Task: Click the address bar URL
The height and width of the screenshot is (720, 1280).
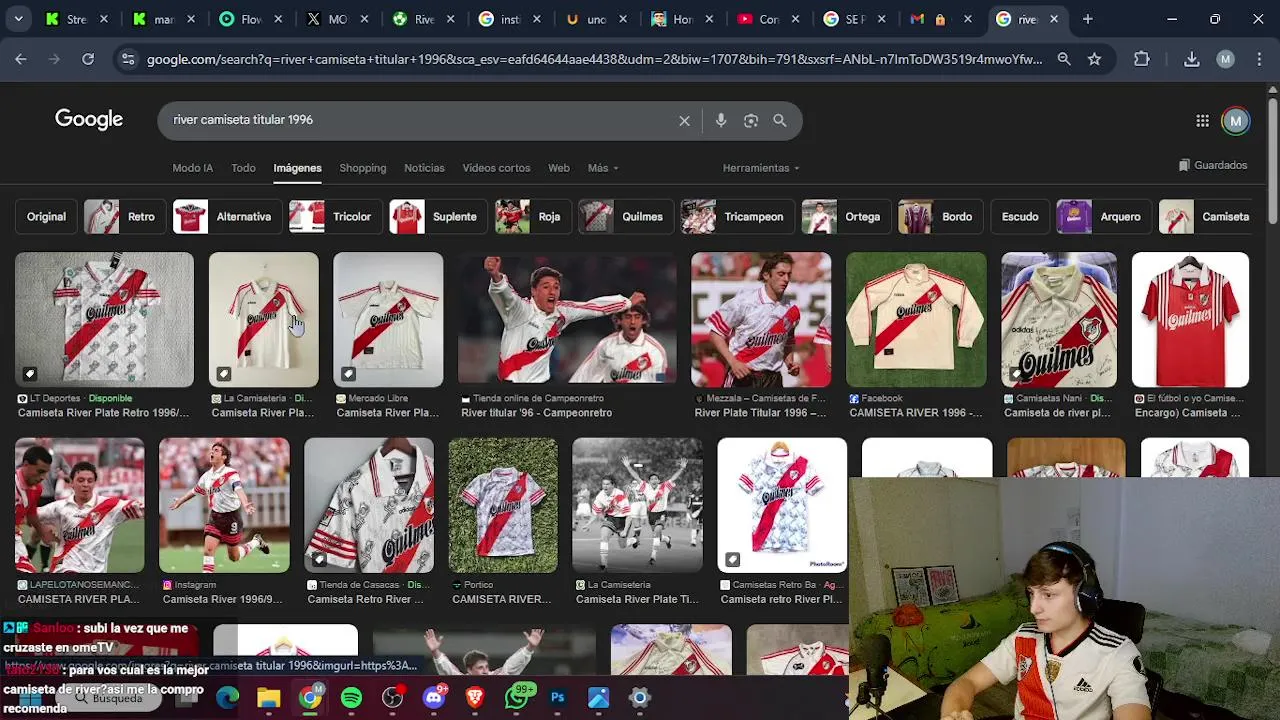Action: point(594,60)
